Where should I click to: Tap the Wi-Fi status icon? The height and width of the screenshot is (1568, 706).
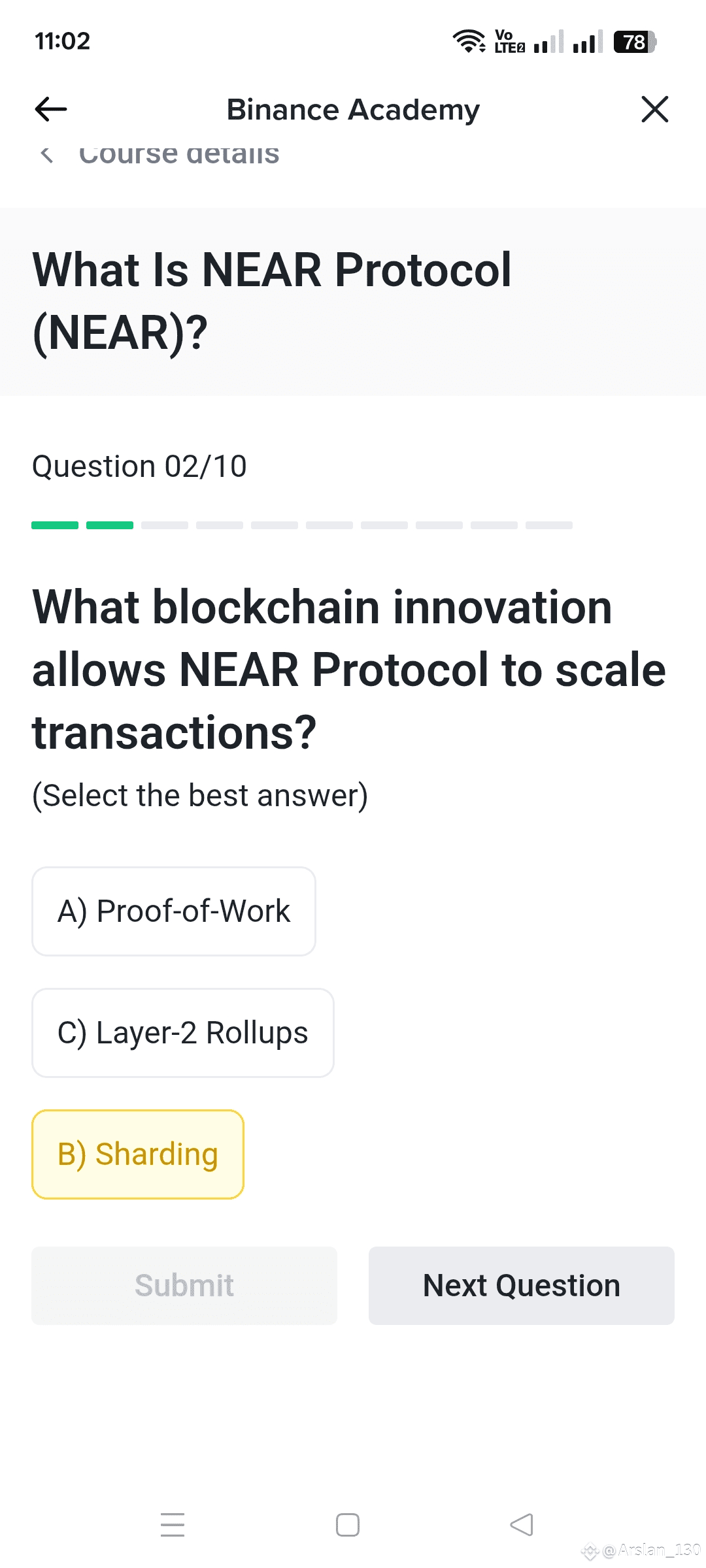tap(469, 41)
